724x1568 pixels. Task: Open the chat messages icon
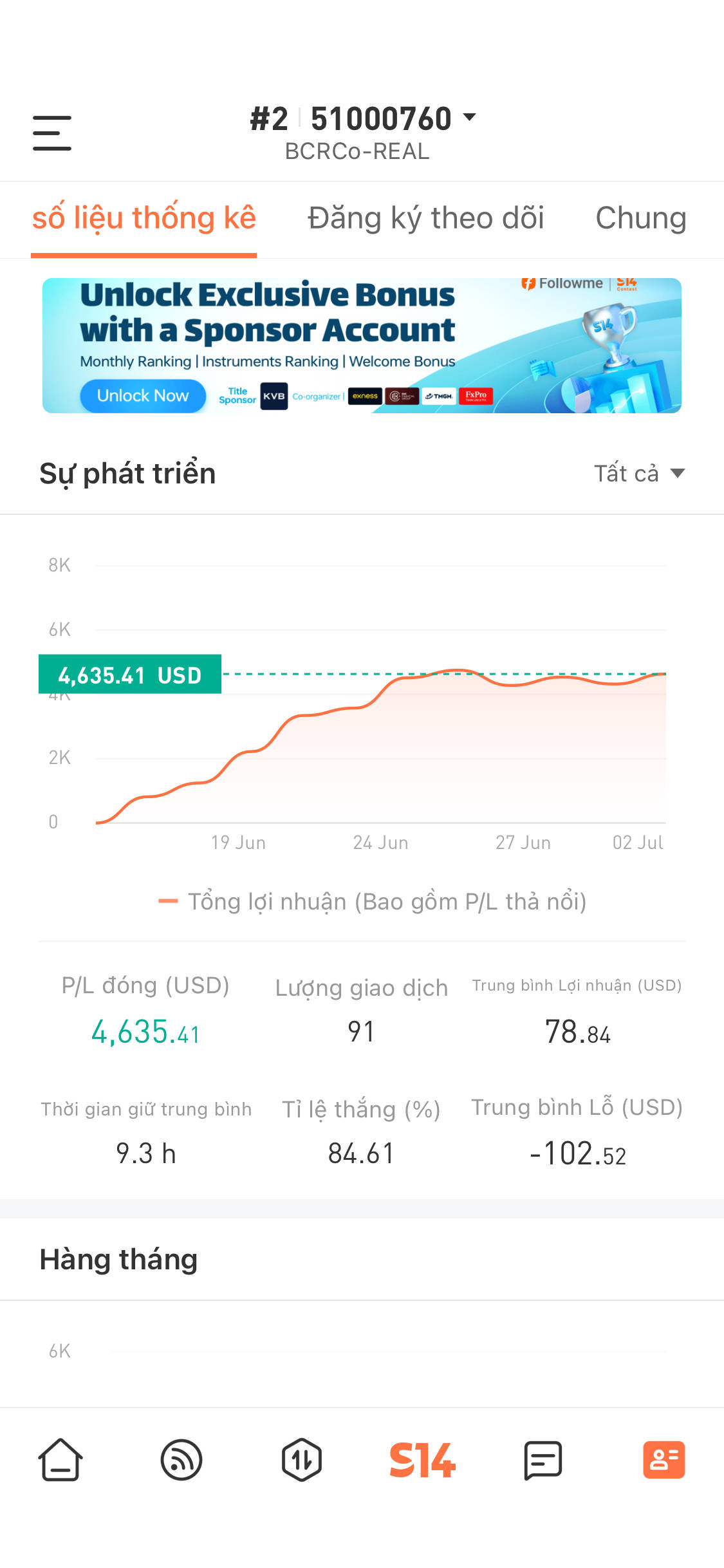(543, 1460)
